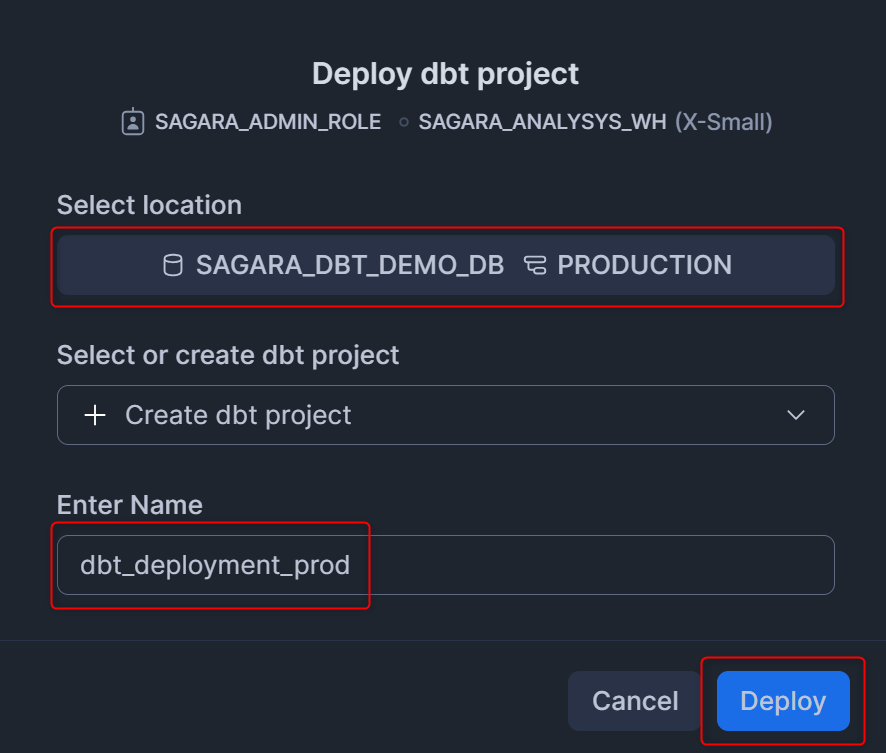Open the Select location picker

[446, 265]
